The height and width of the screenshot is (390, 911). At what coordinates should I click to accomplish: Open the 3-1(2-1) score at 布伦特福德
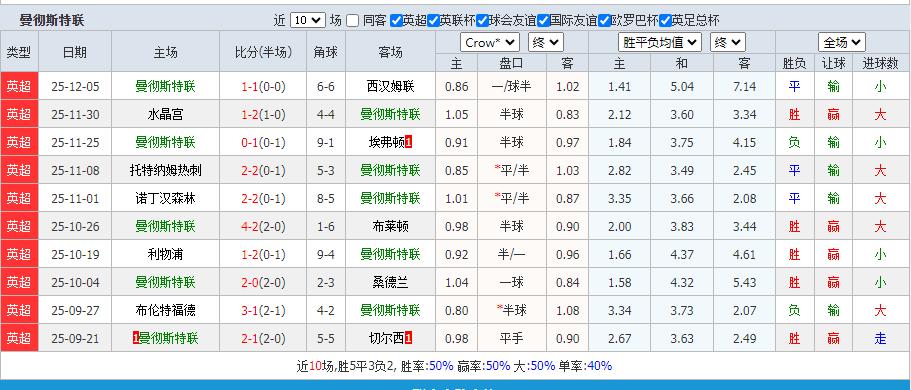(x=263, y=310)
